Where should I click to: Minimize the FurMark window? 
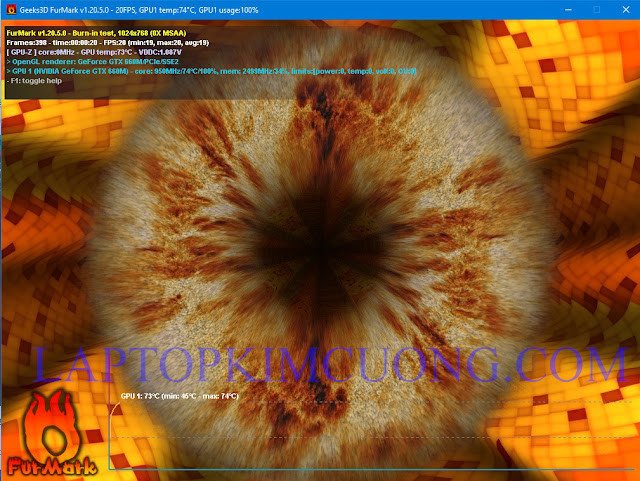[x=568, y=10]
